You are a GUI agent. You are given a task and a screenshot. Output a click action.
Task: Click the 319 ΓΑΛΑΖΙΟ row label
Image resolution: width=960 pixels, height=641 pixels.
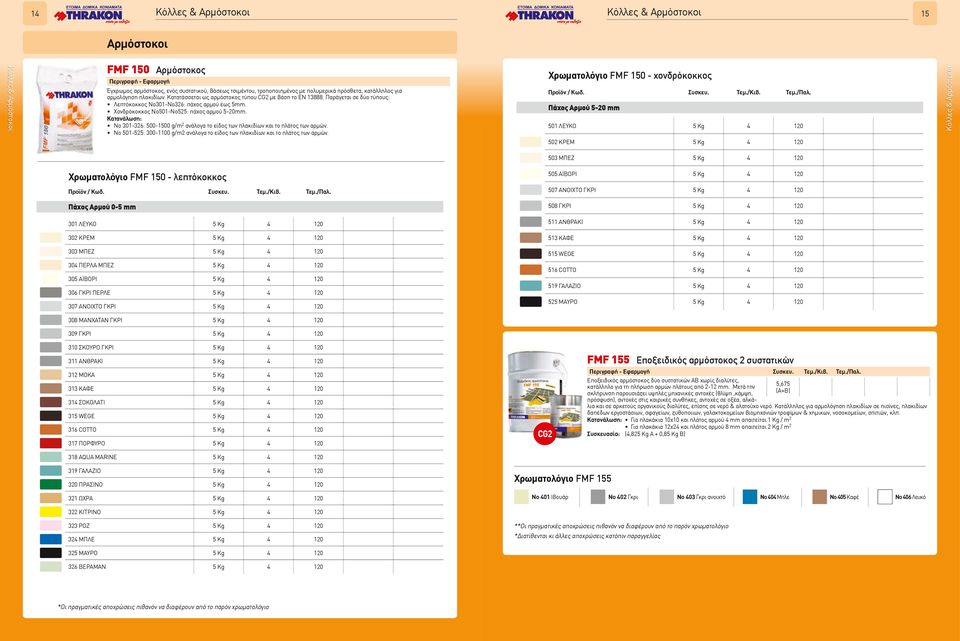(x=84, y=471)
